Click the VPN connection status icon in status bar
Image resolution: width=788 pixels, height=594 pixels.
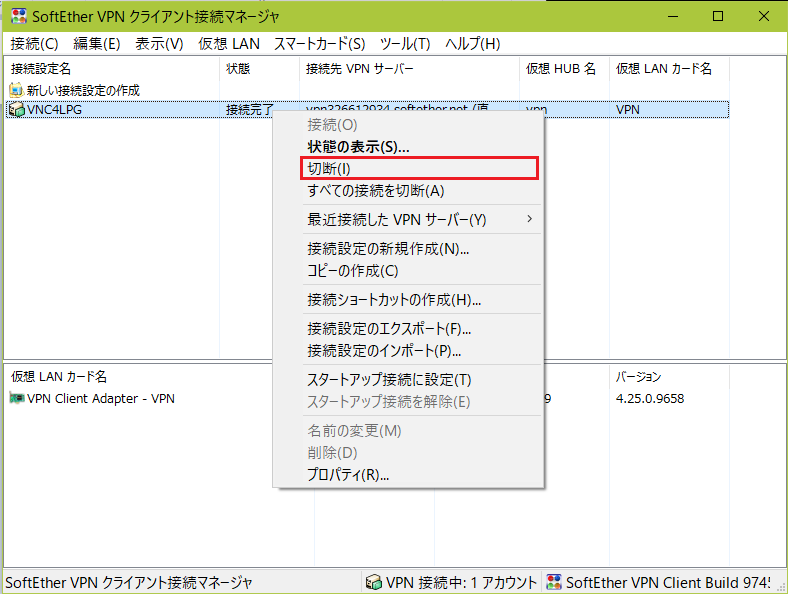pyautogui.click(x=373, y=582)
